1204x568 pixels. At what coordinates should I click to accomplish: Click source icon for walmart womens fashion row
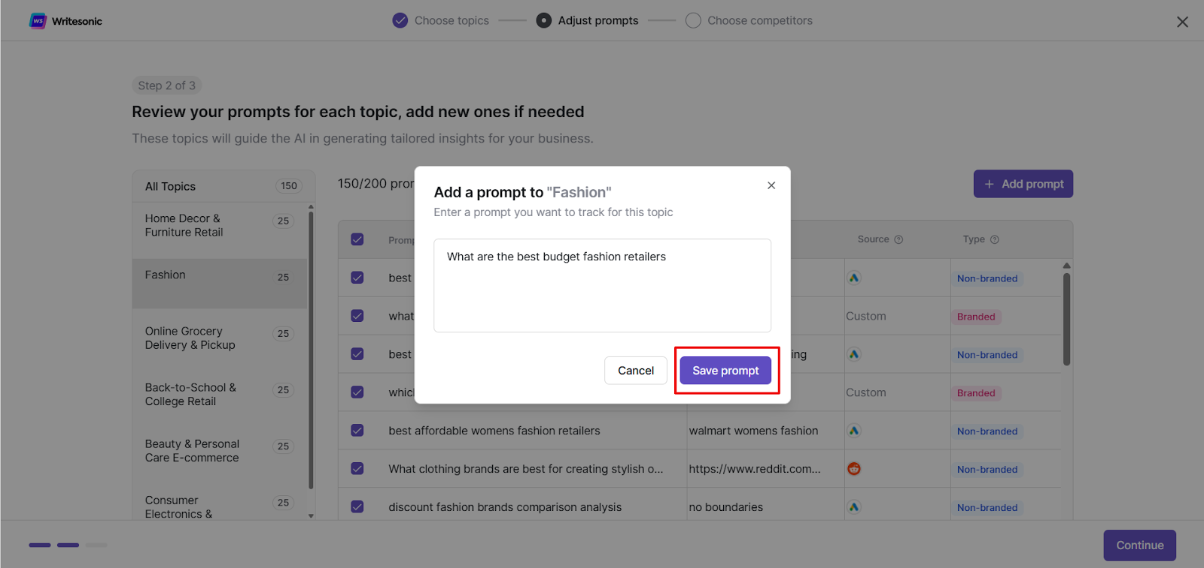(x=854, y=431)
